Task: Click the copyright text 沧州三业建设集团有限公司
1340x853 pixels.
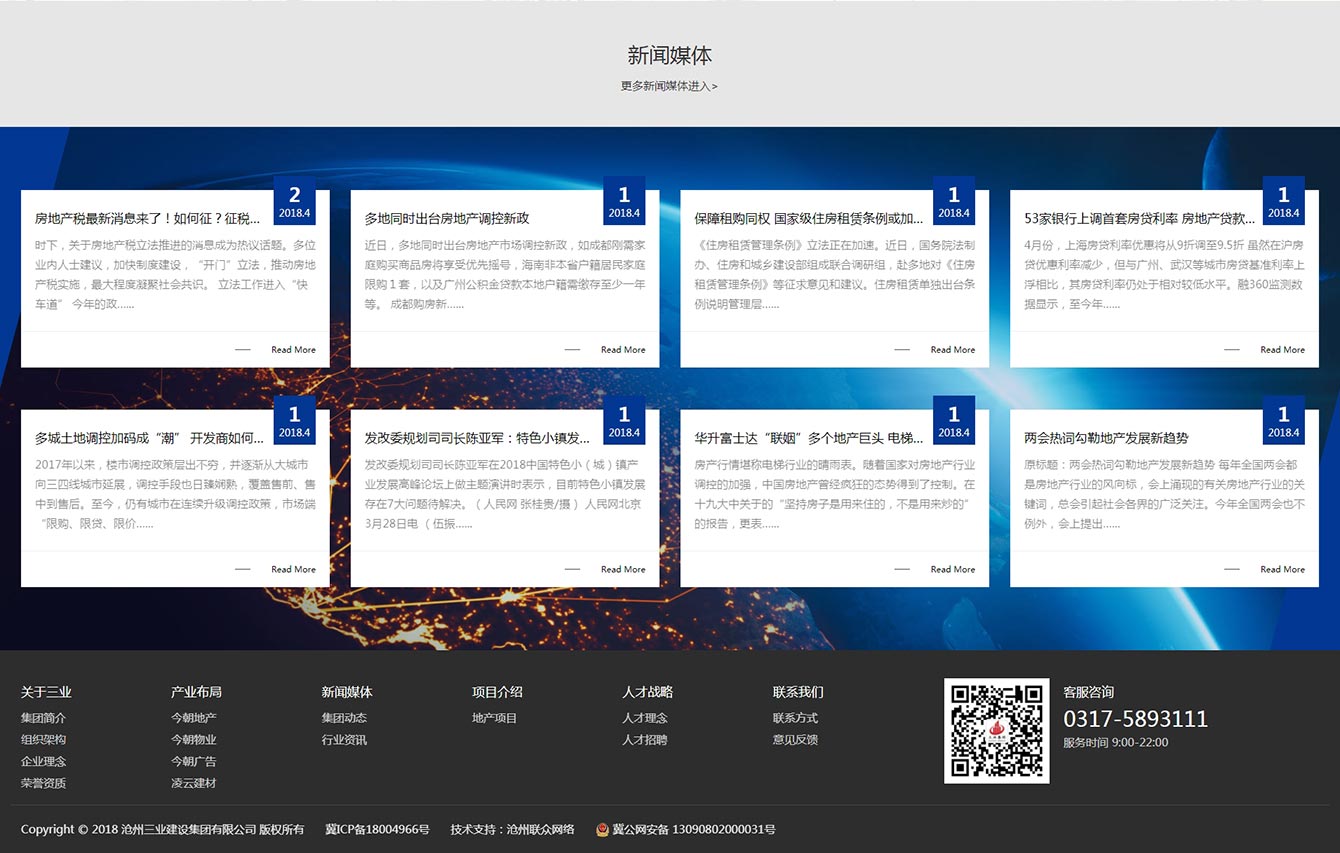Action: pos(188,830)
